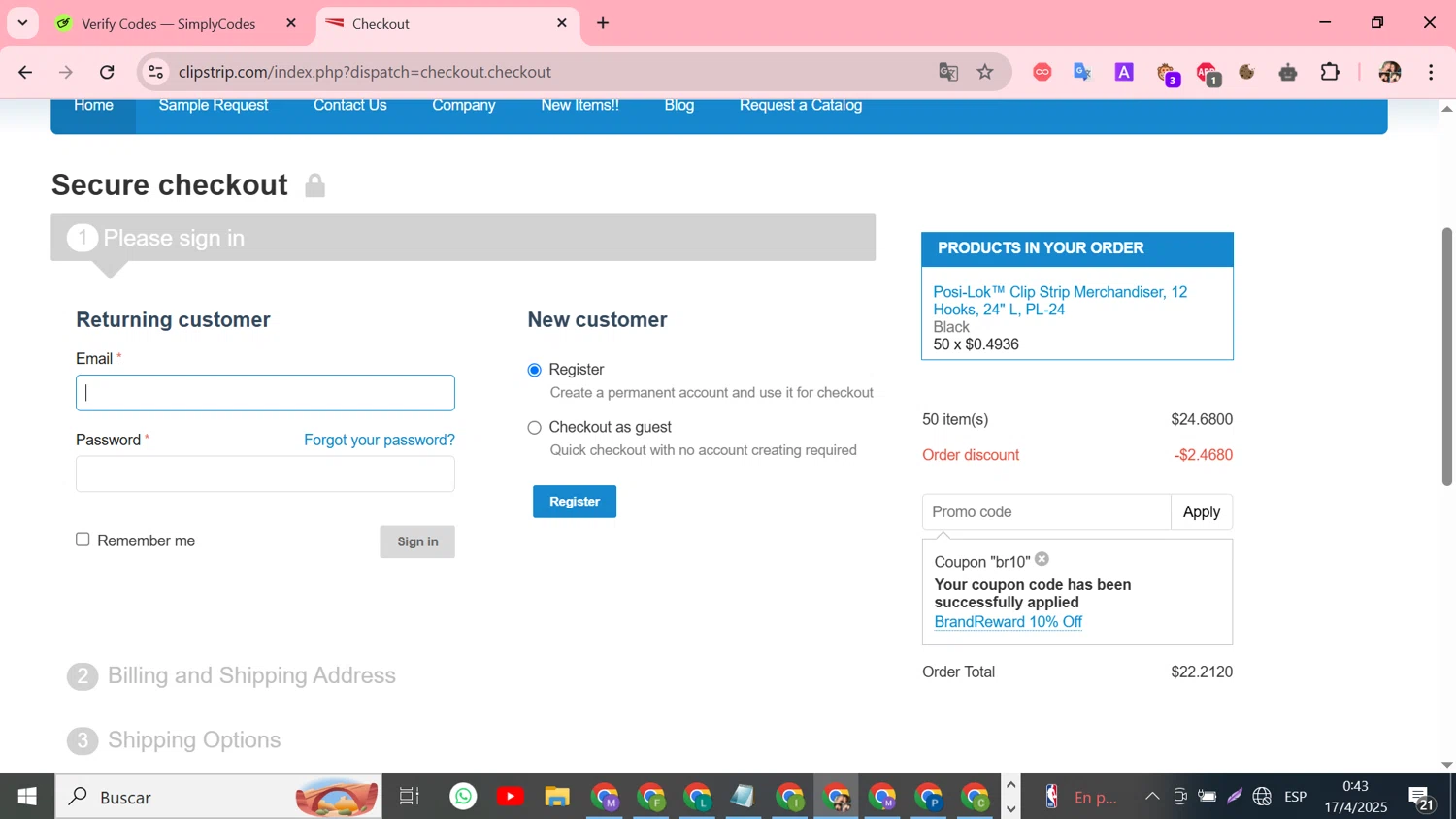This screenshot has height=819, width=1456.
Task: Bookmark this page with the star
Action: click(985, 72)
